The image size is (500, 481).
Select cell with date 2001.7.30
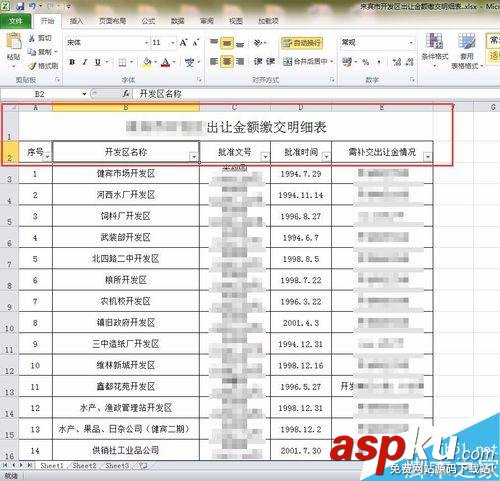[301, 451]
